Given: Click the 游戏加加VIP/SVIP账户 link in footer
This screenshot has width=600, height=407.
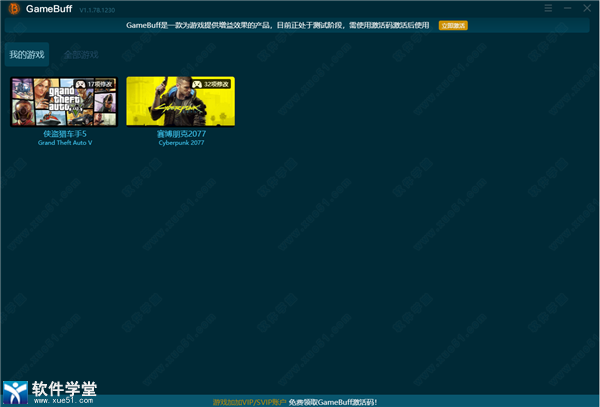Looking at the screenshot, I should [x=248, y=401].
